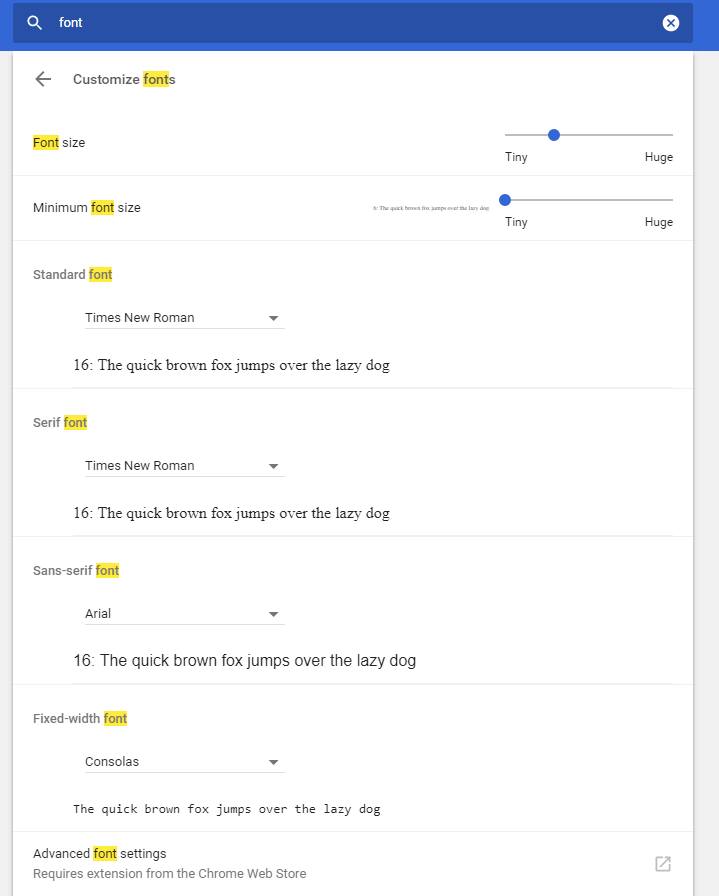Click the Minimum font size track near Huge
The image size is (719, 896).
pyautogui.click(x=657, y=200)
